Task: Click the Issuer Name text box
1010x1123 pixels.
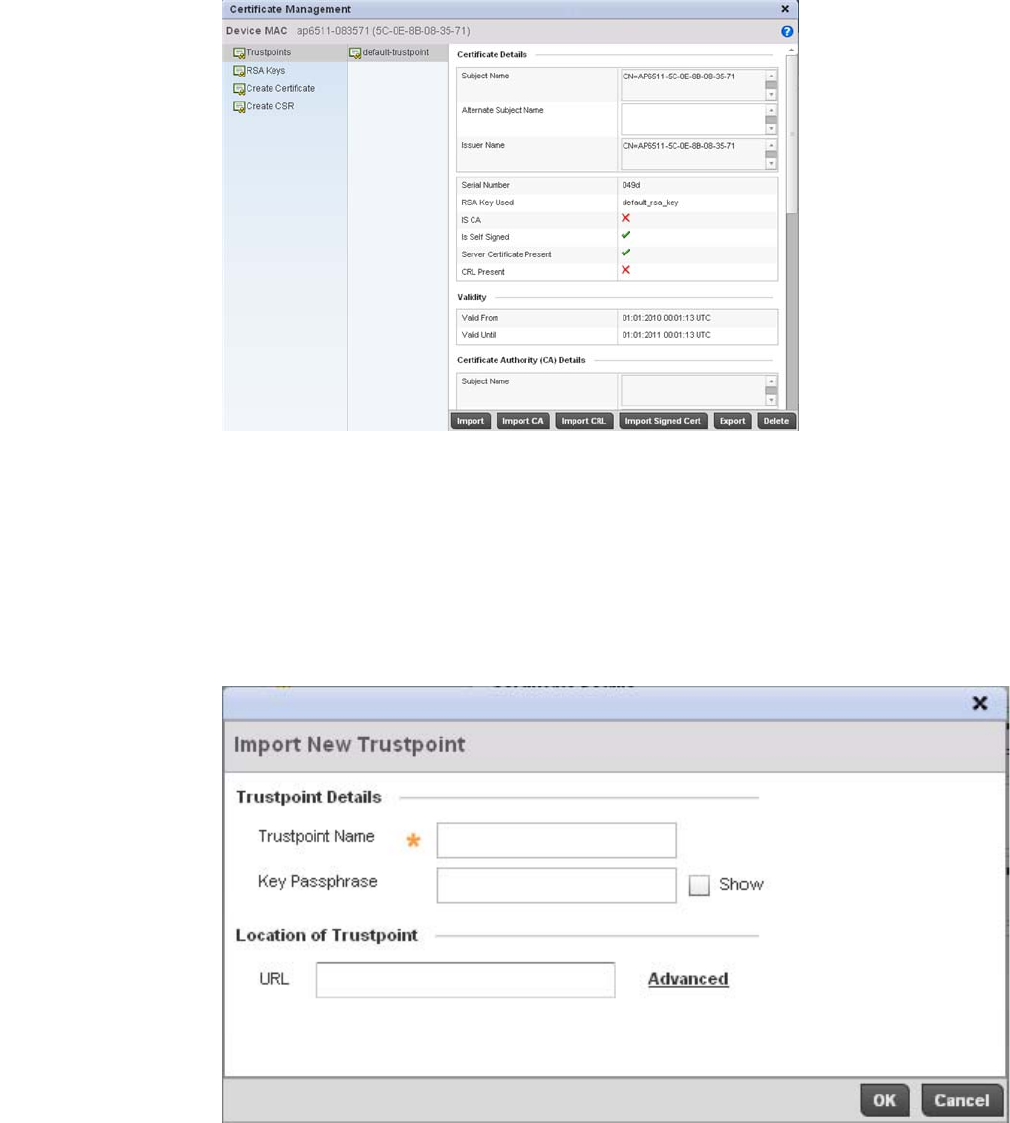Action: [693, 154]
